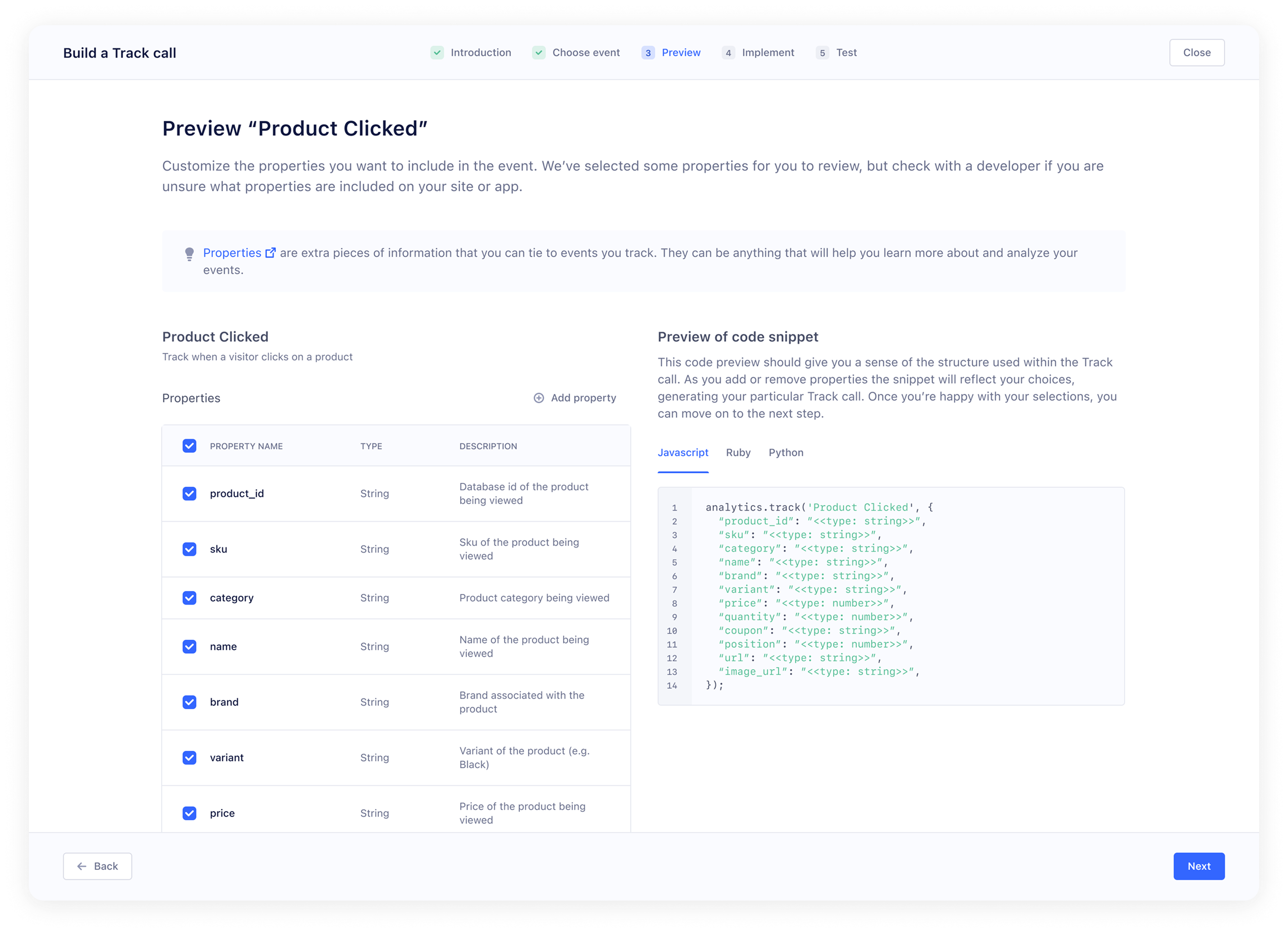Uncheck the product_id property checkbox
1288x933 pixels.
pyautogui.click(x=189, y=494)
